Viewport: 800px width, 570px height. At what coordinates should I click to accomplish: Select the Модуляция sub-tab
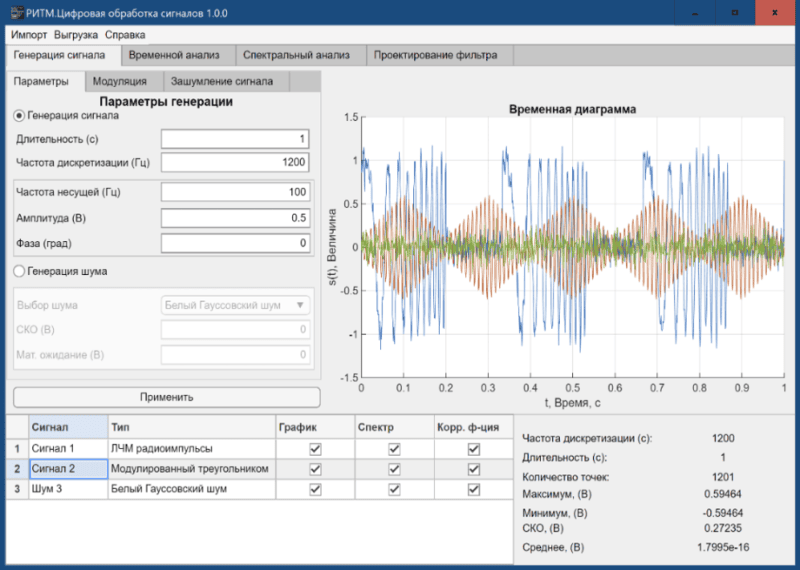coord(119,81)
